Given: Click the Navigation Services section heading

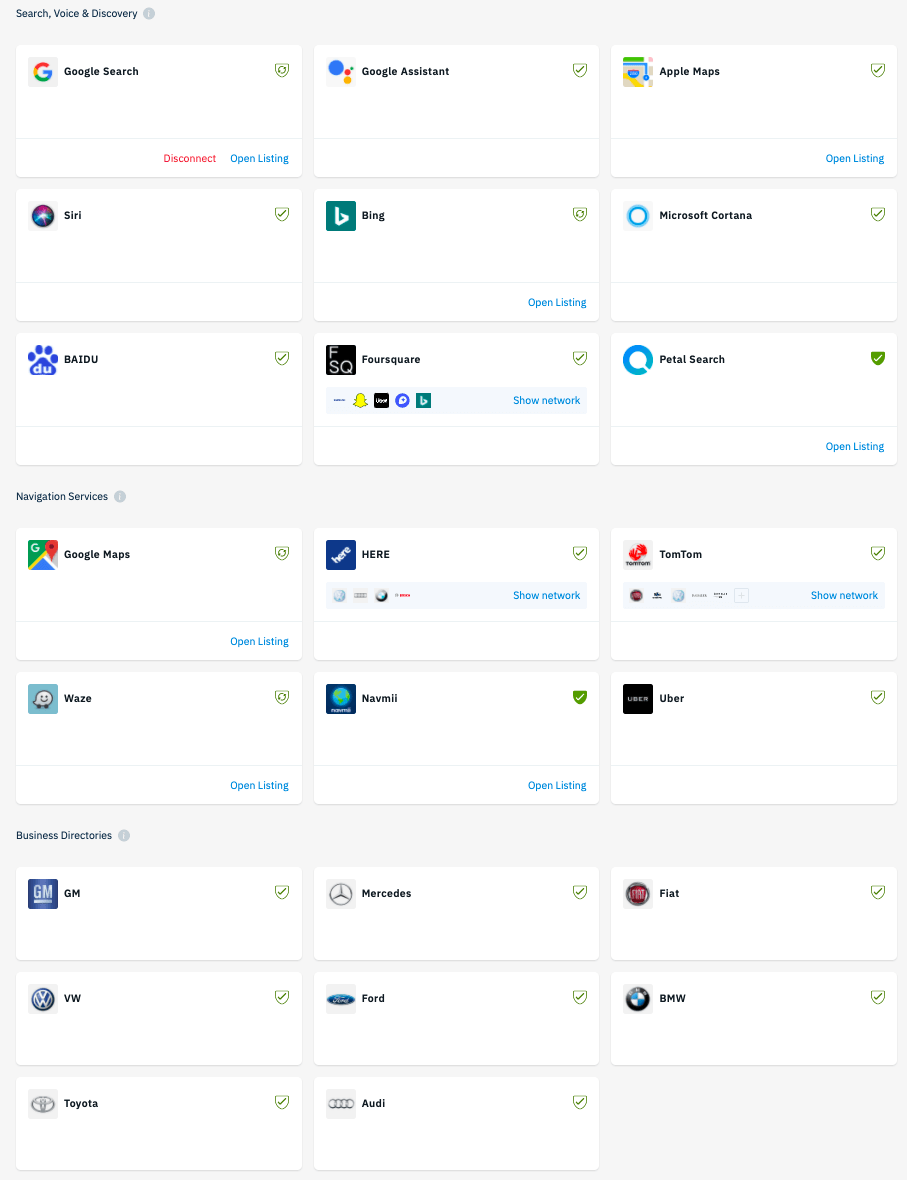Looking at the screenshot, I should pos(62,497).
